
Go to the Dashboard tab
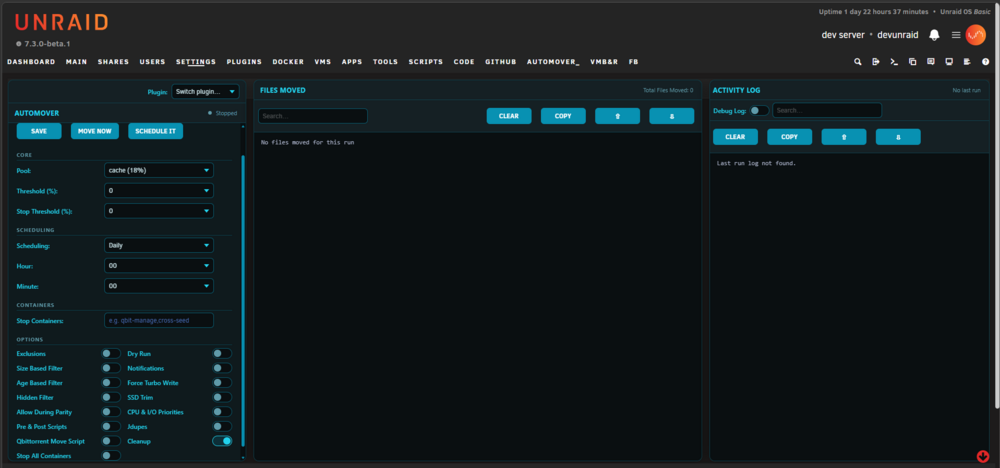(31, 62)
